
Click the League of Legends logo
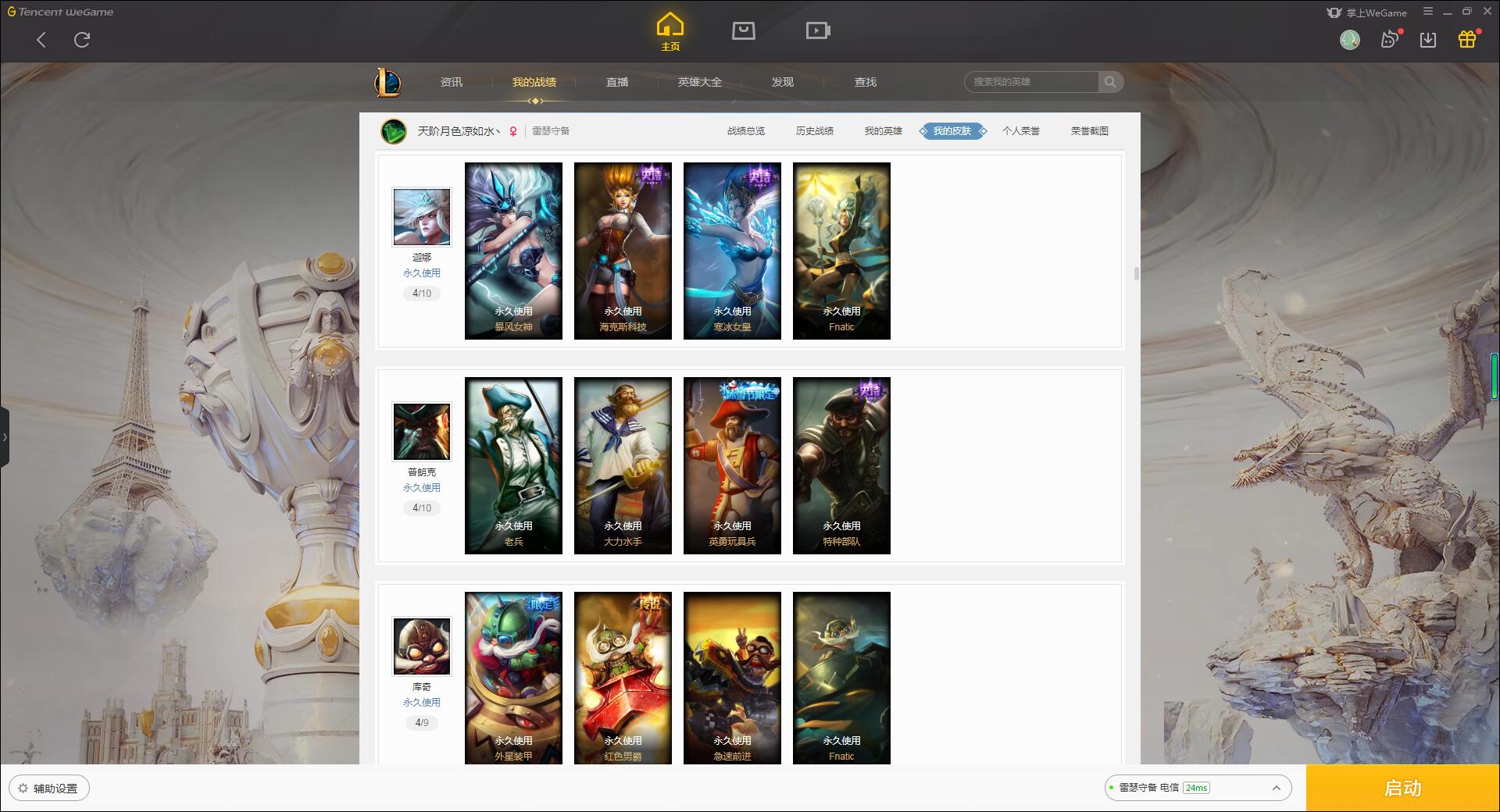click(x=388, y=82)
